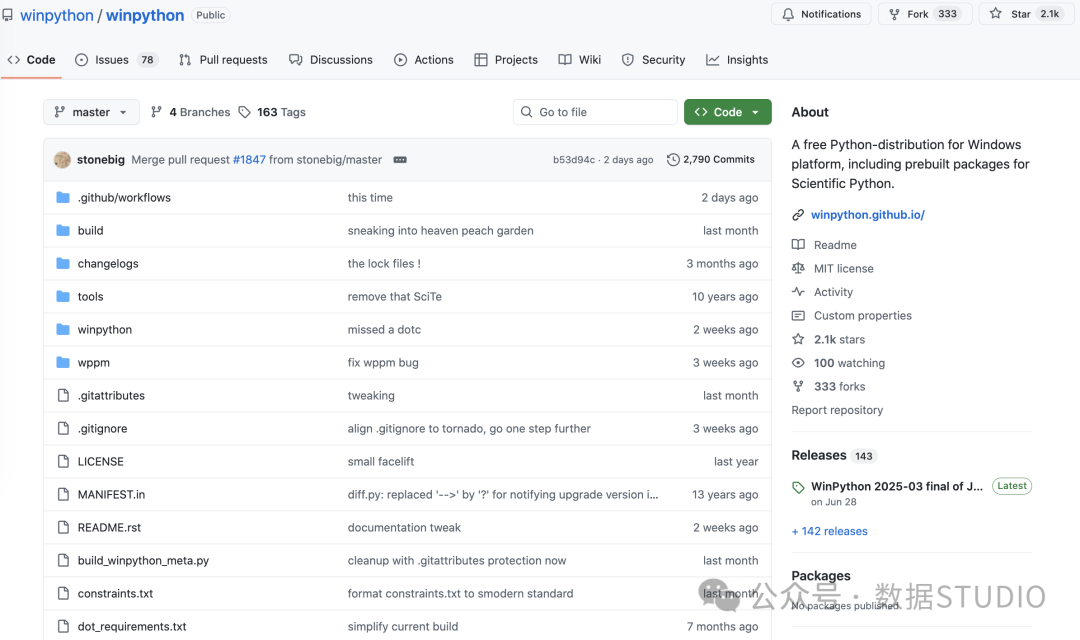The width and height of the screenshot is (1080, 640).
Task: Open pull request #1847 link
Action: (x=249, y=160)
